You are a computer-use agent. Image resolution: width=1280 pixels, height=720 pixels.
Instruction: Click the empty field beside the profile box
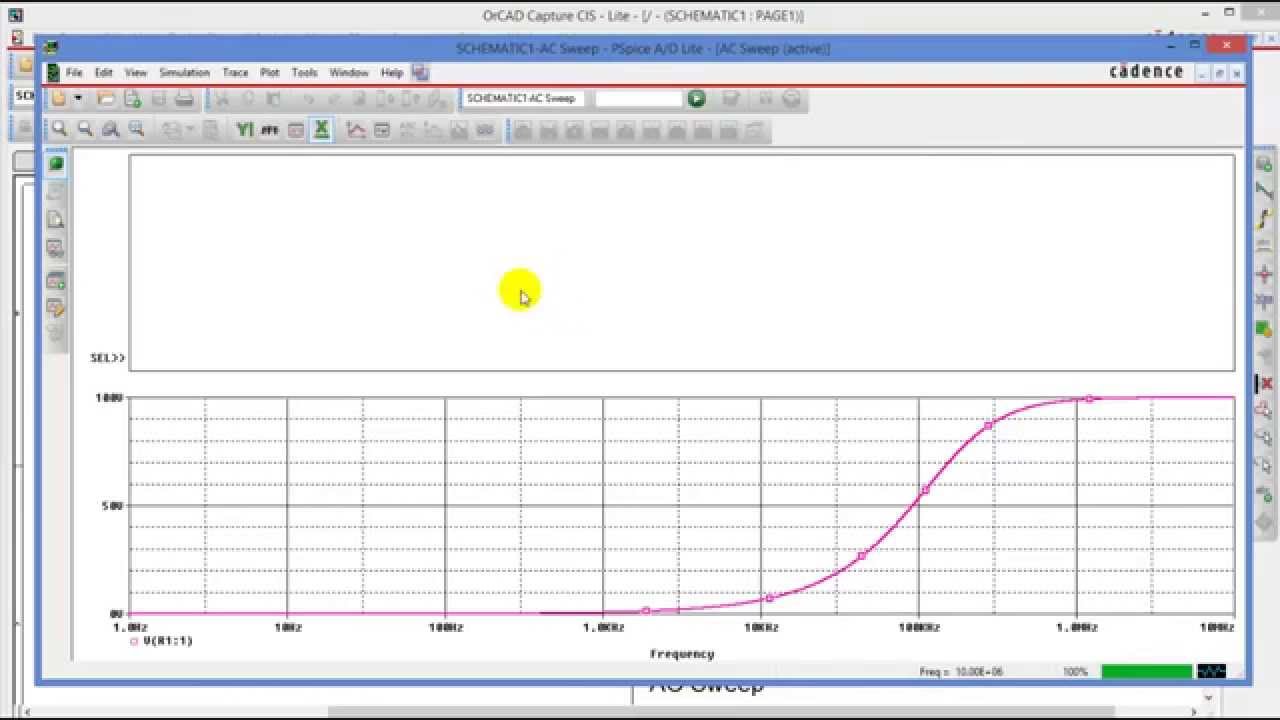point(638,98)
